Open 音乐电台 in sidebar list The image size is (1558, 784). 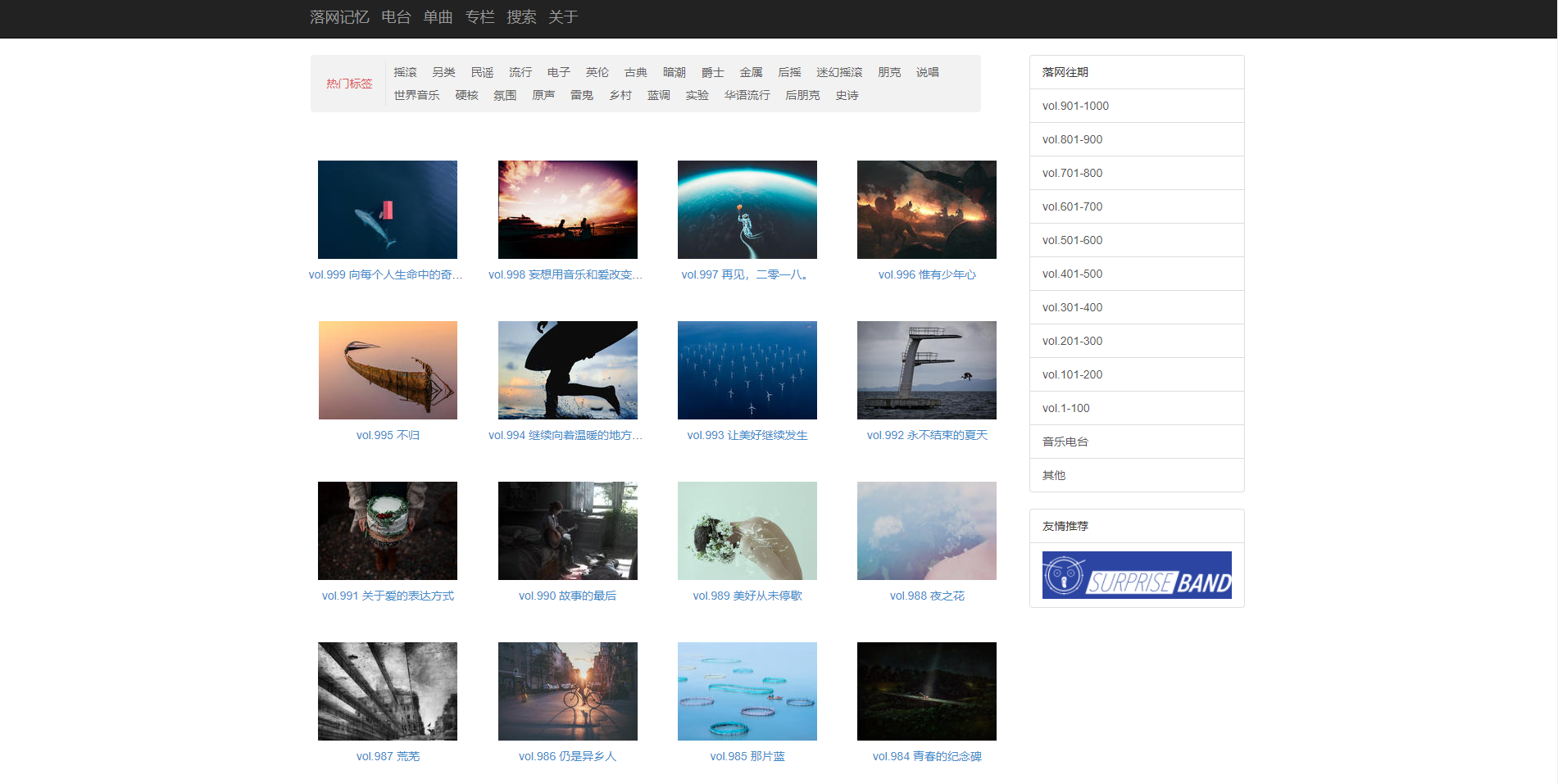(x=1137, y=442)
